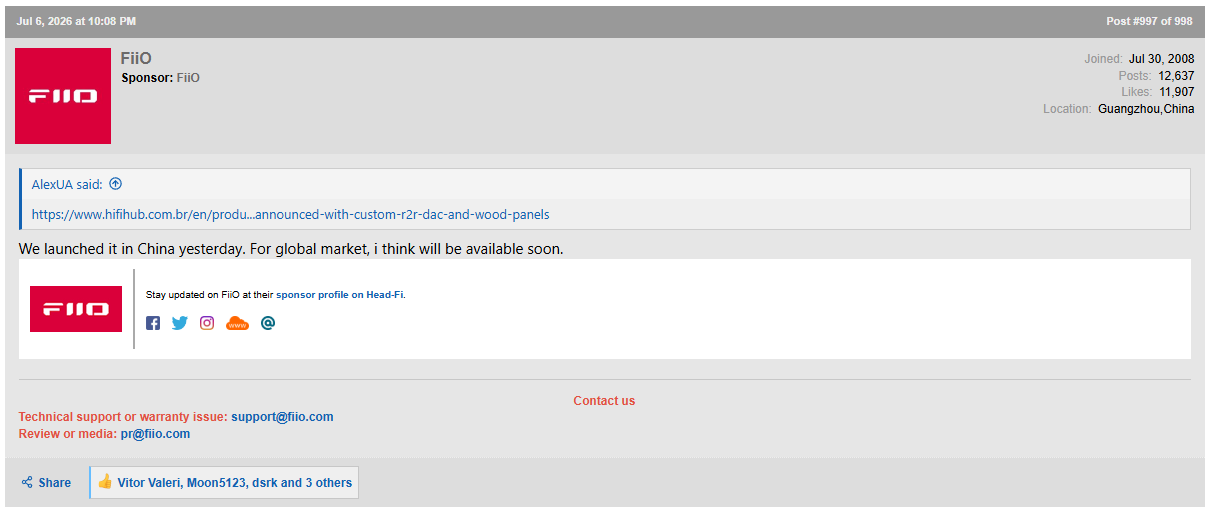Open the 'Post #997 of 998' permalink
The image size is (1210, 514).
[1149, 21]
